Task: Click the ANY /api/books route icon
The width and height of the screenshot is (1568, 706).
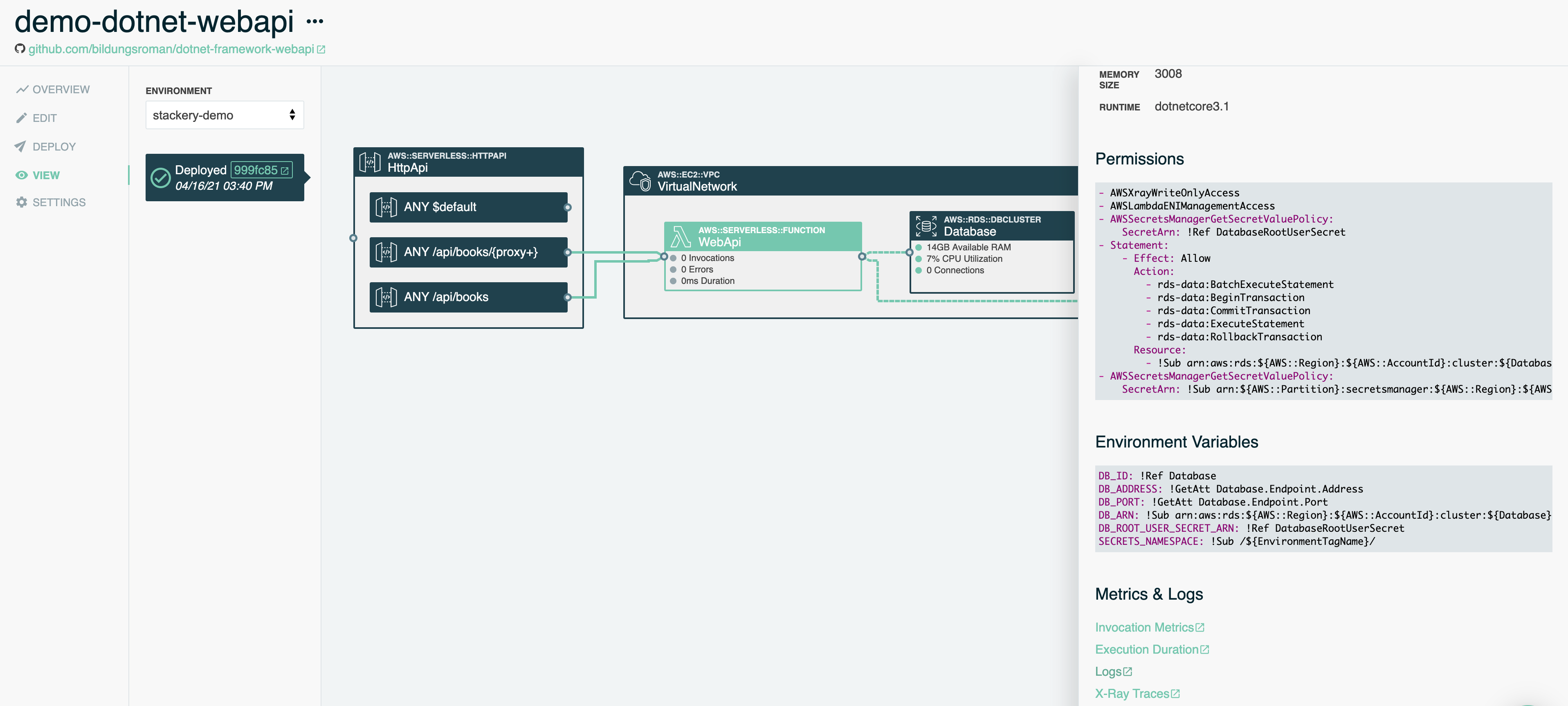Action: click(386, 298)
